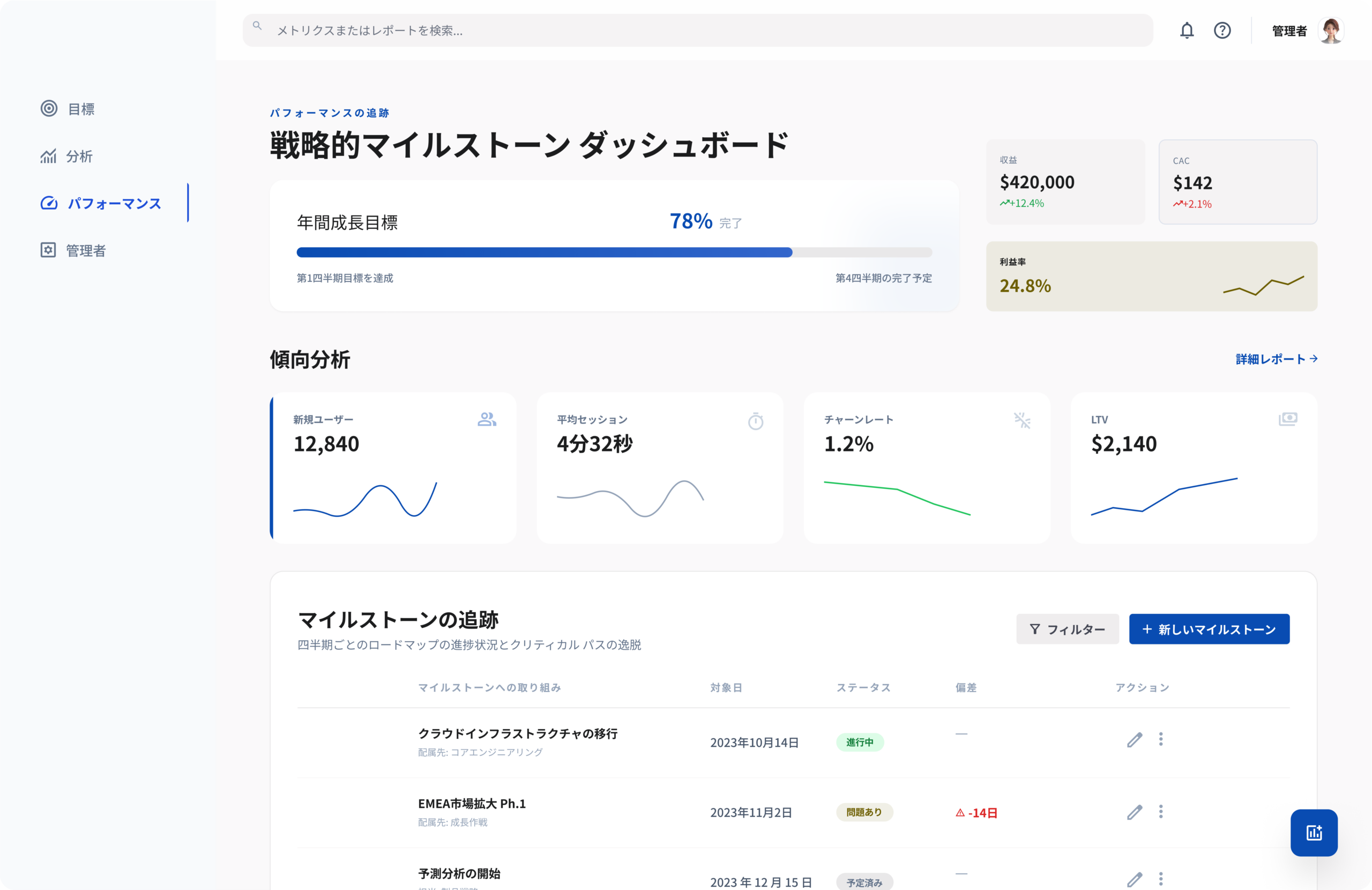This screenshot has height=890, width=1372.
Task: Click the date 2023年11月2日
Action: point(750,812)
